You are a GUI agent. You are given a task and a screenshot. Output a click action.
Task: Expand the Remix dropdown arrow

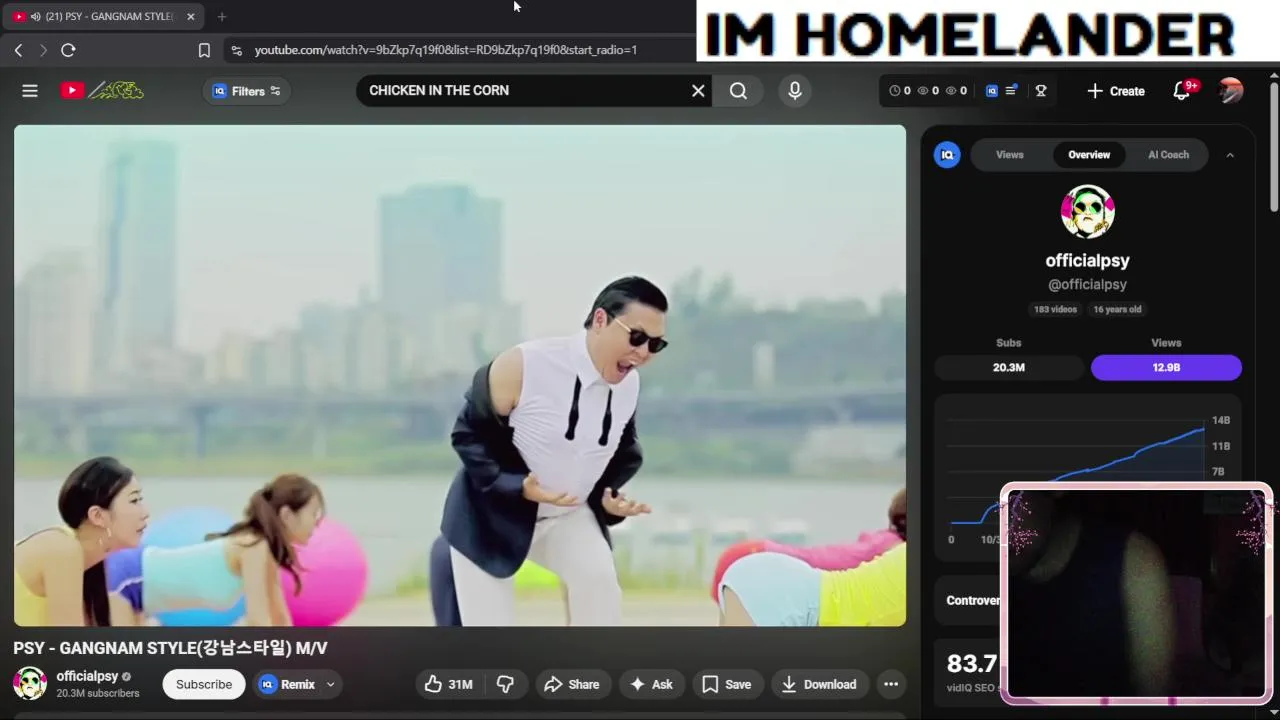tap(330, 684)
